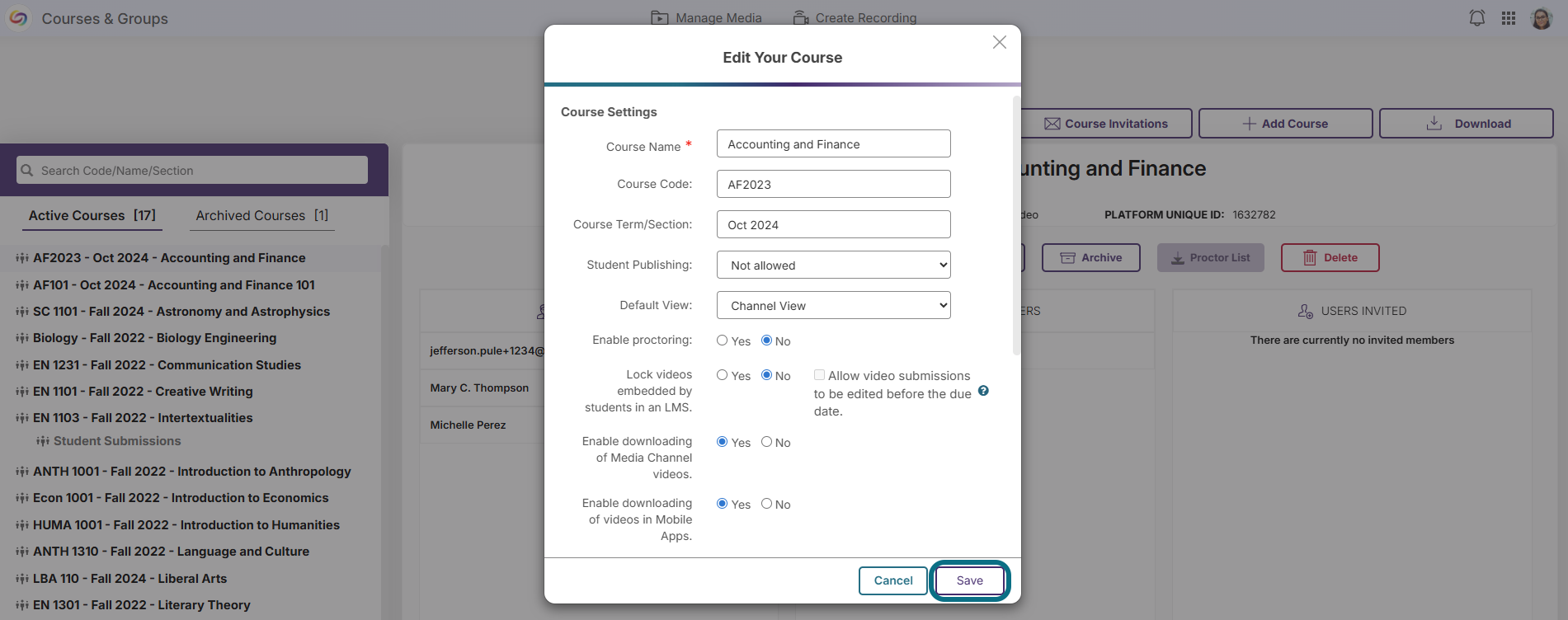Click the plus icon on Add Course
The width and height of the screenshot is (1568, 620).
[1249, 124]
